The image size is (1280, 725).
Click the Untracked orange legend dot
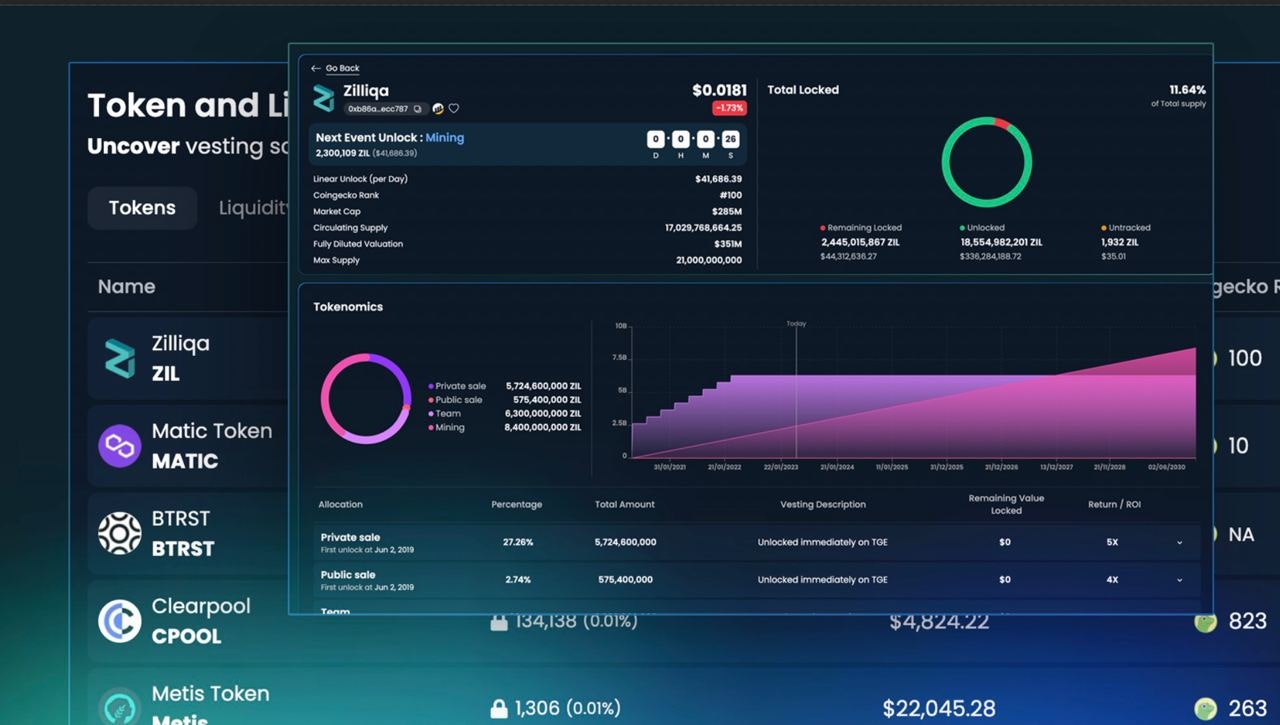1103,228
